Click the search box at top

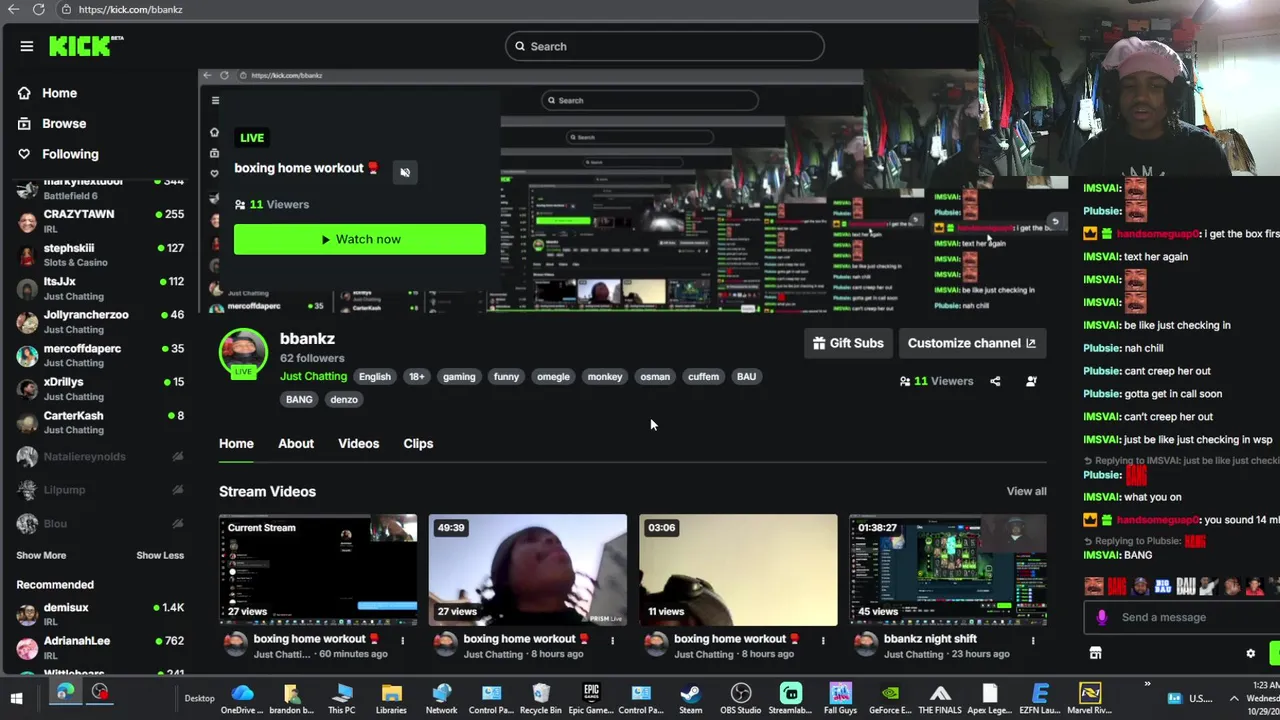pyautogui.click(x=665, y=46)
